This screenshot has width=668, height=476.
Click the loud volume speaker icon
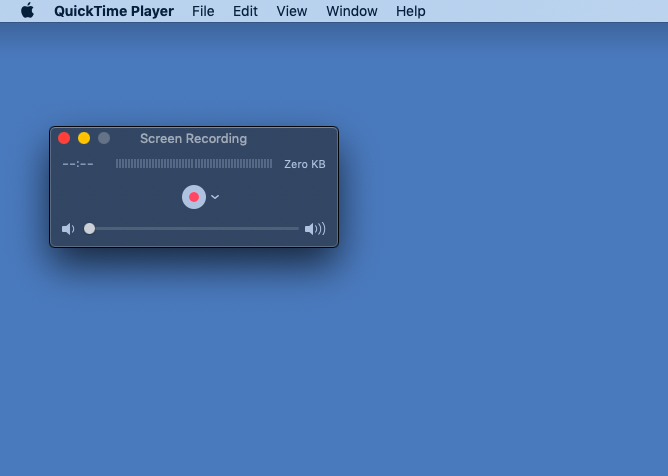315,229
